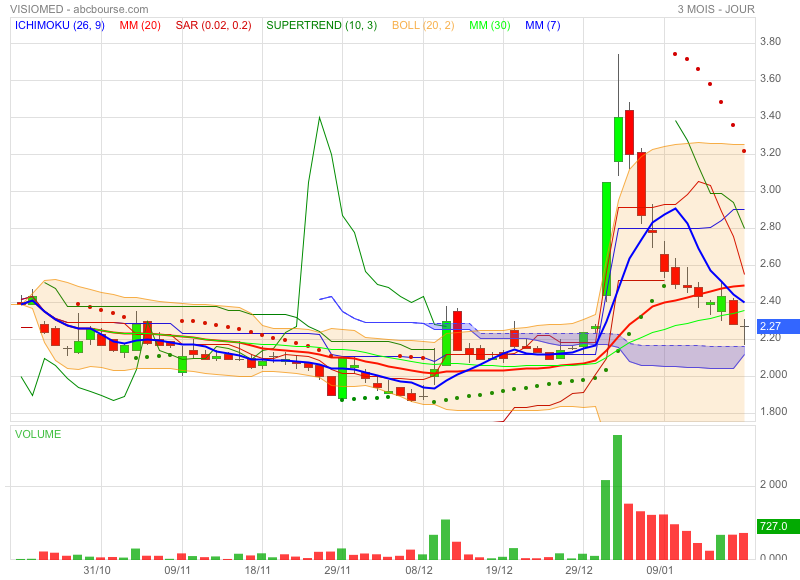Image resolution: width=800 pixels, height=580 pixels.
Task: Click the 29/12 date label
Action: click(x=579, y=570)
